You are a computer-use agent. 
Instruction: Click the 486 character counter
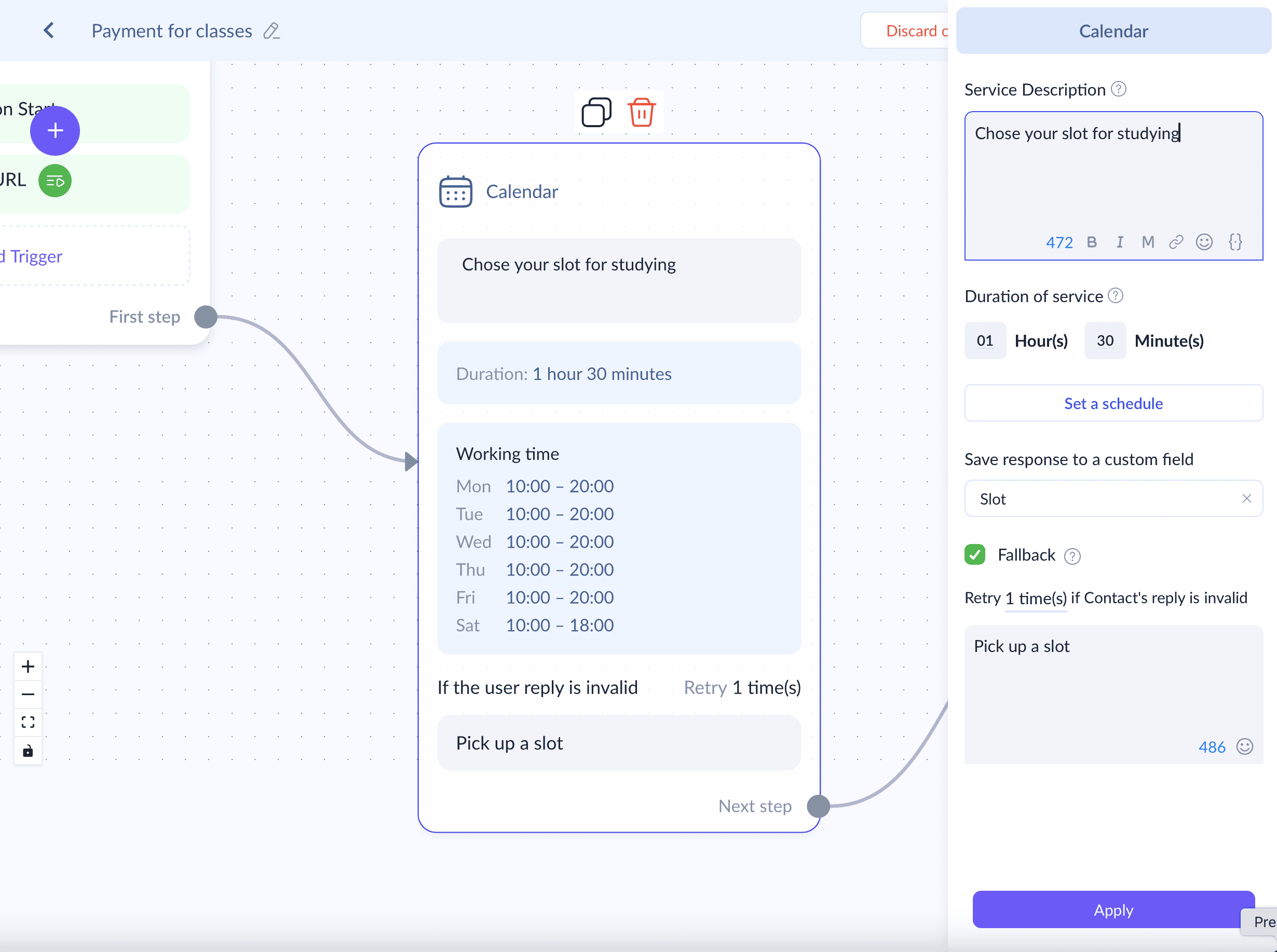[x=1212, y=747]
